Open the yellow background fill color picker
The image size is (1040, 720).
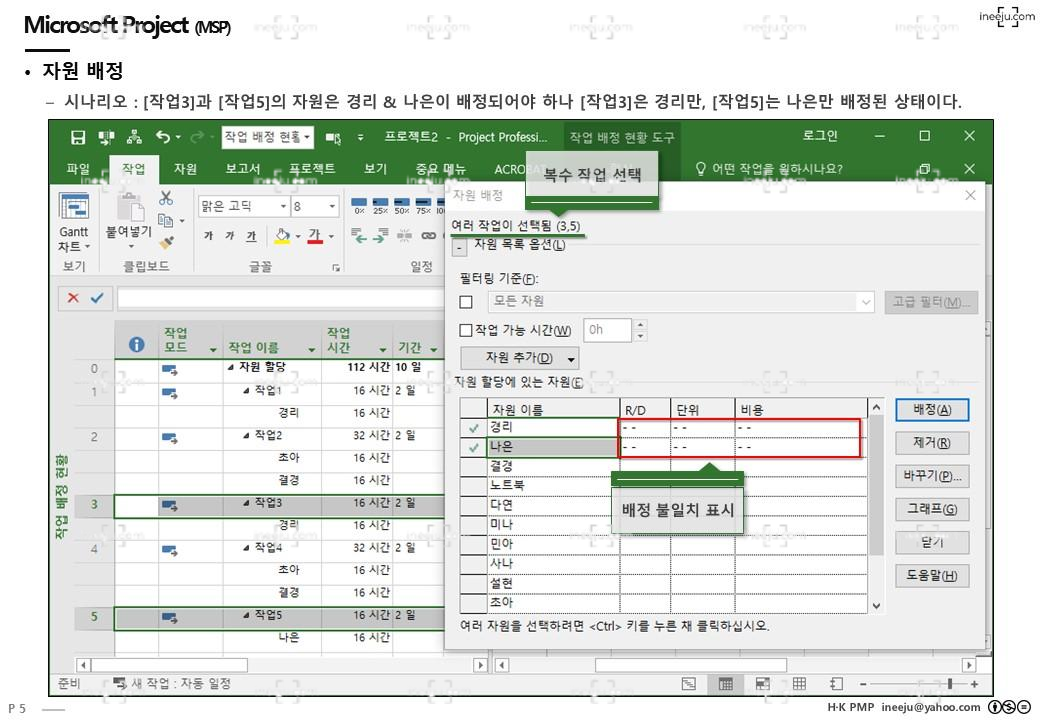pyautogui.click(x=283, y=235)
